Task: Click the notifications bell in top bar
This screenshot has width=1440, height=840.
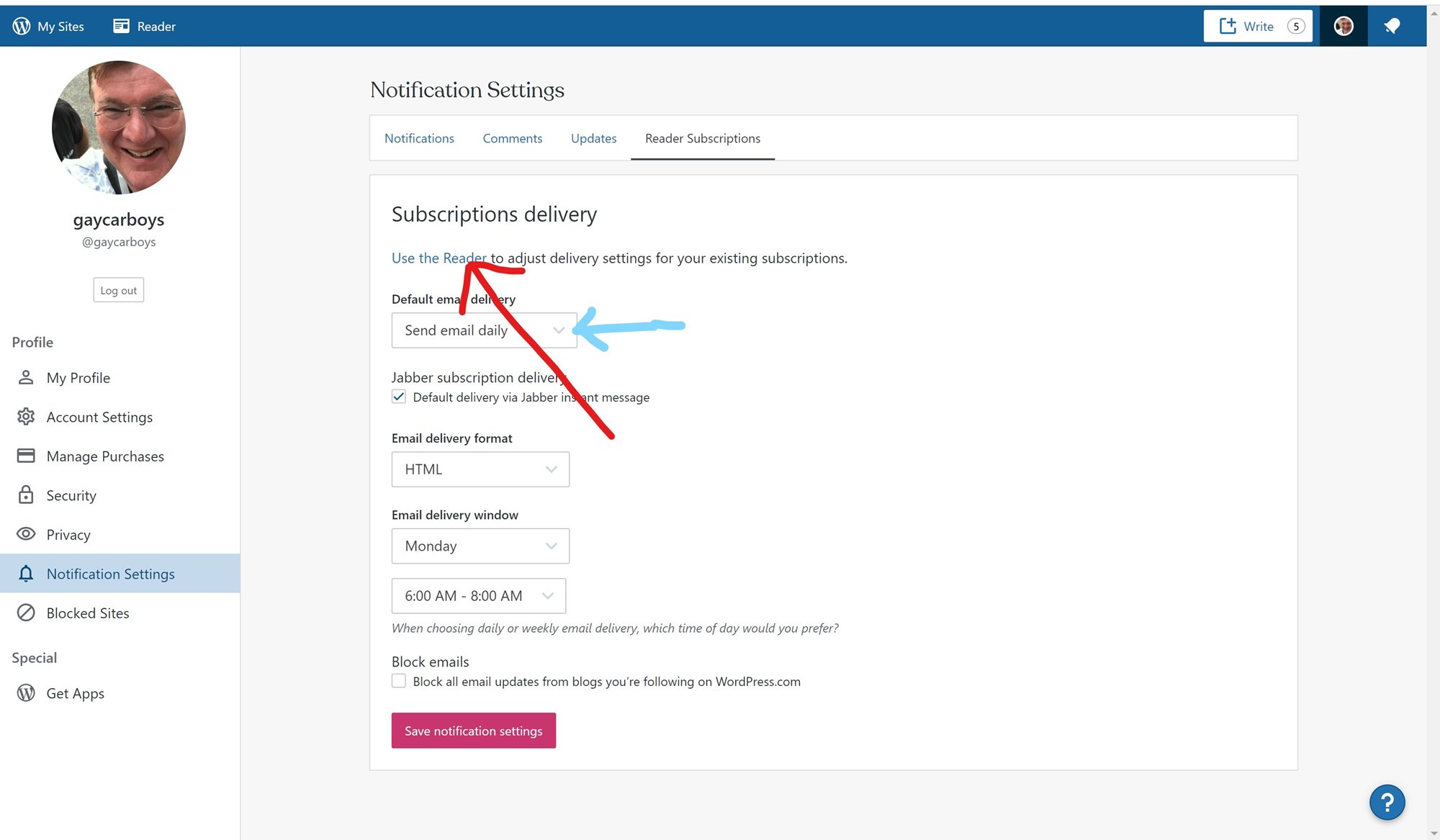Action: [x=1392, y=27]
